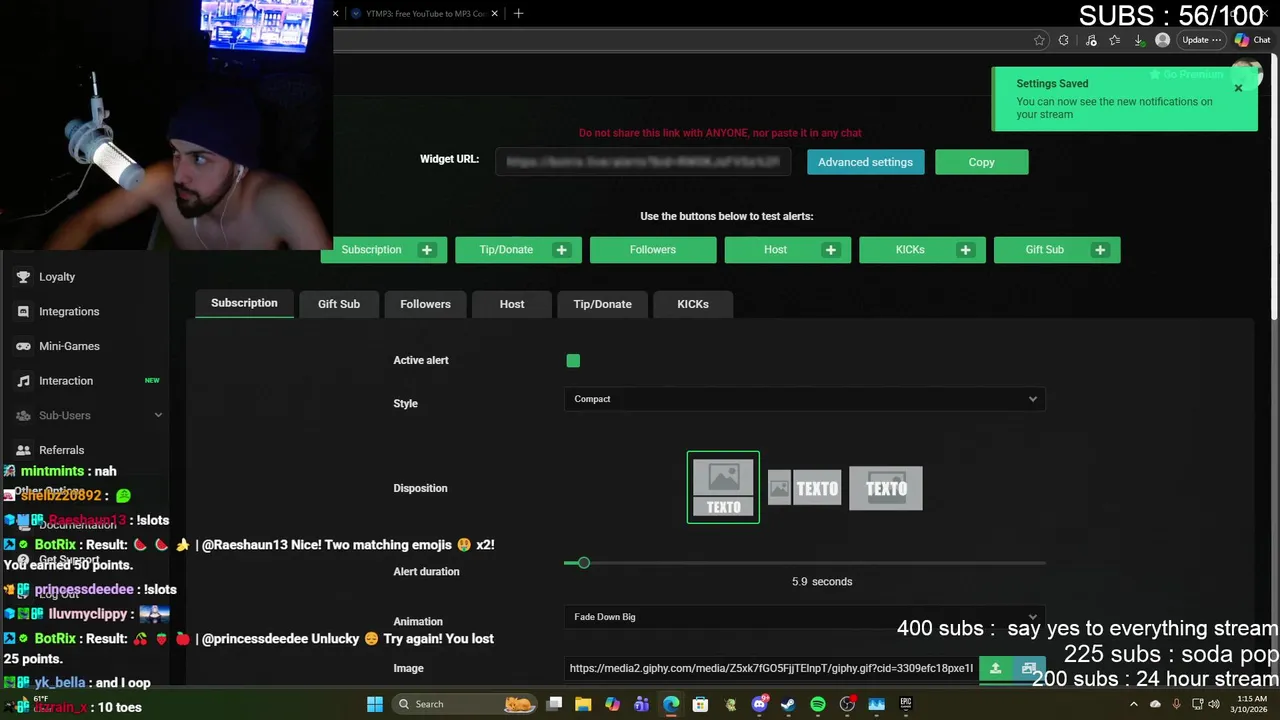
Task: Switch to the Followers tab
Action: tap(425, 304)
